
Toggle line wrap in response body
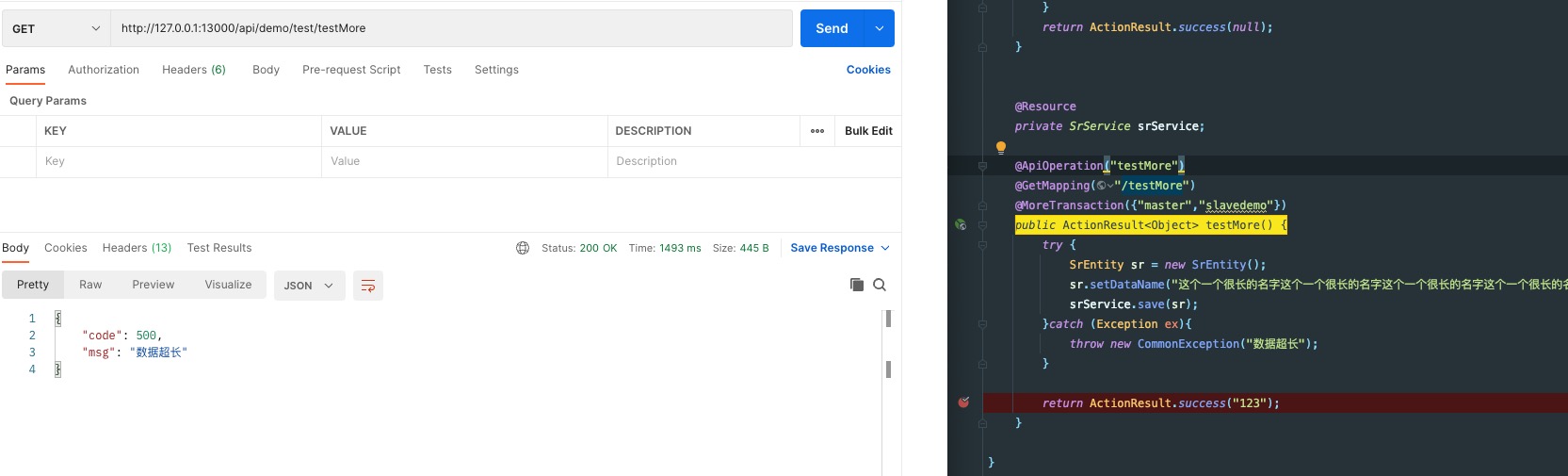pyautogui.click(x=368, y=286)
